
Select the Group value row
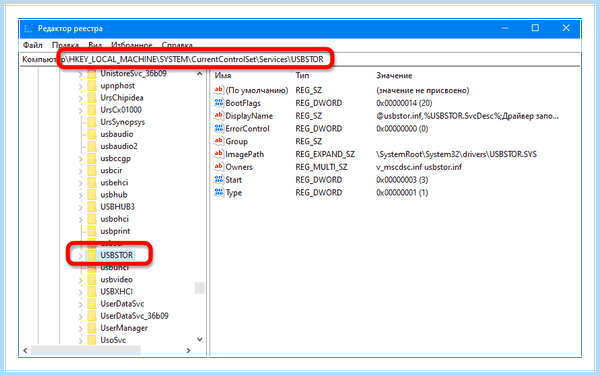click(395, 141)
